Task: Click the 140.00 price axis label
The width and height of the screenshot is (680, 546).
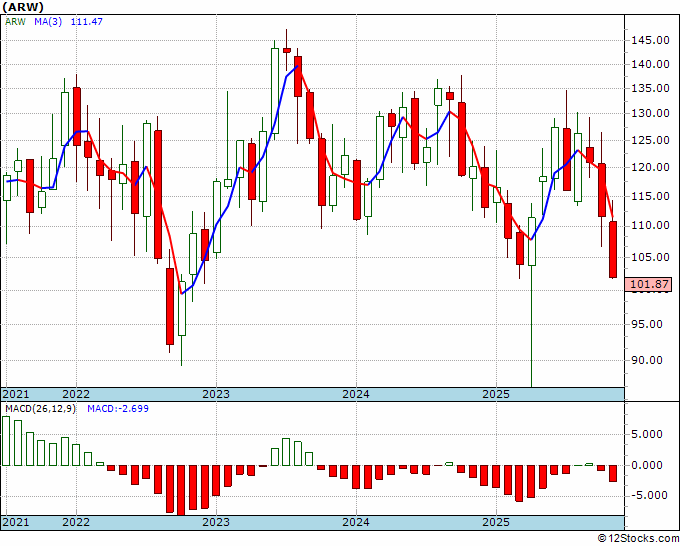Action: click(x=650, y=65)
